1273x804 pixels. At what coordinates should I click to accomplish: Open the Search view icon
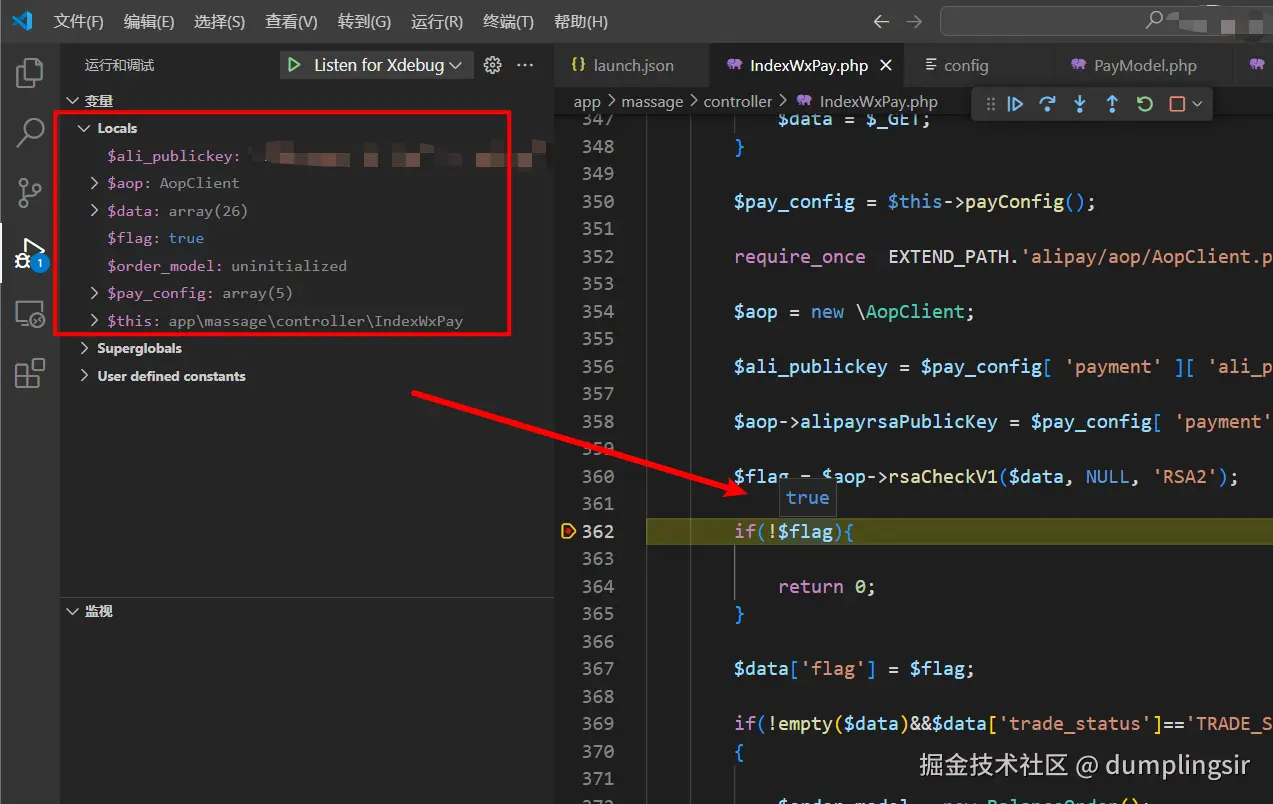tap(30, 131)
